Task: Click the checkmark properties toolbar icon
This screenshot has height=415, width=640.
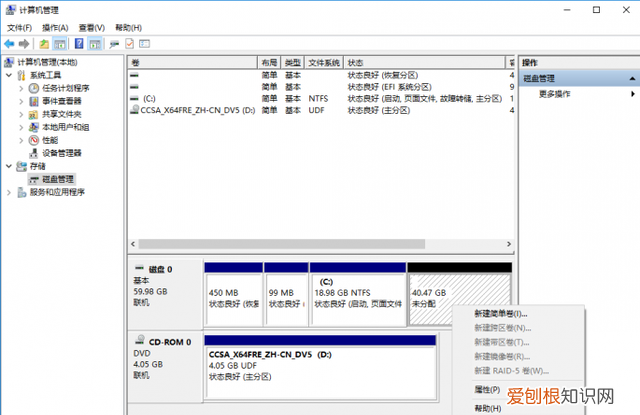Action: [129, 44]
